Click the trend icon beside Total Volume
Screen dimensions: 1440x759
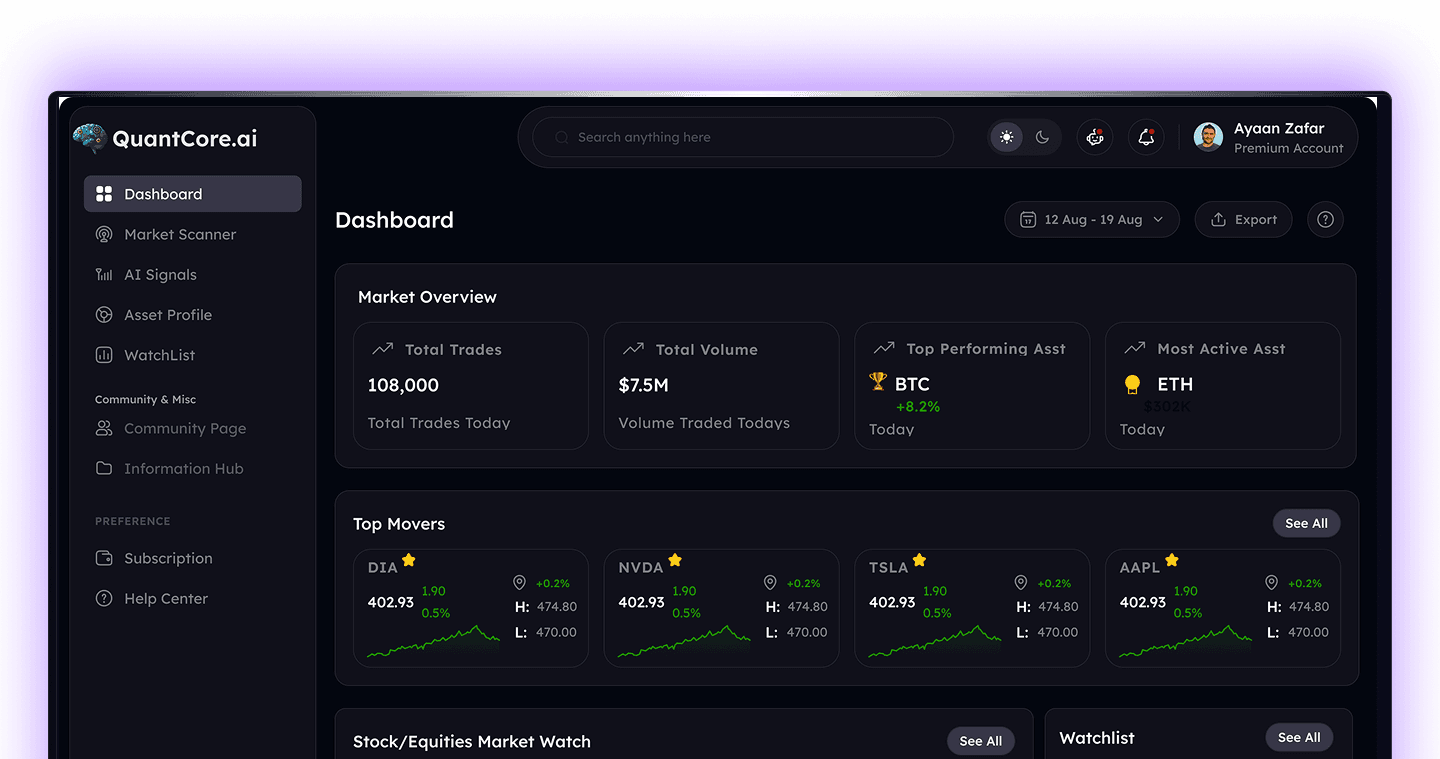pyautogui.click(x=633, y=349)
